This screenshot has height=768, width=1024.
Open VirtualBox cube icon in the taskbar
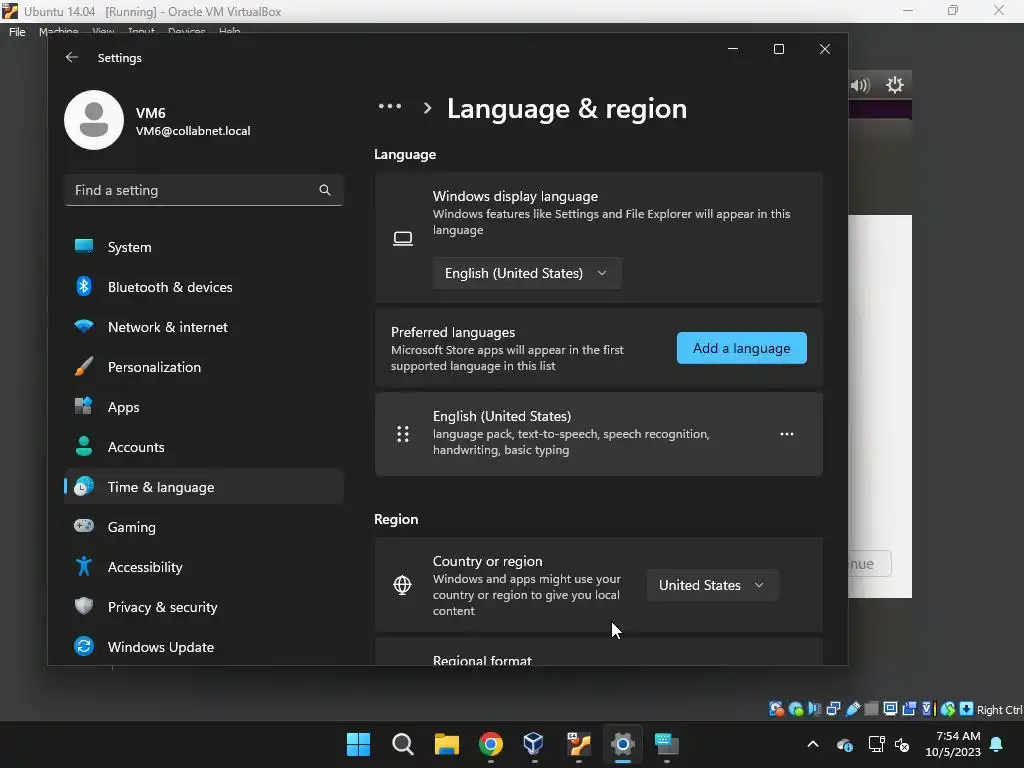534,744
